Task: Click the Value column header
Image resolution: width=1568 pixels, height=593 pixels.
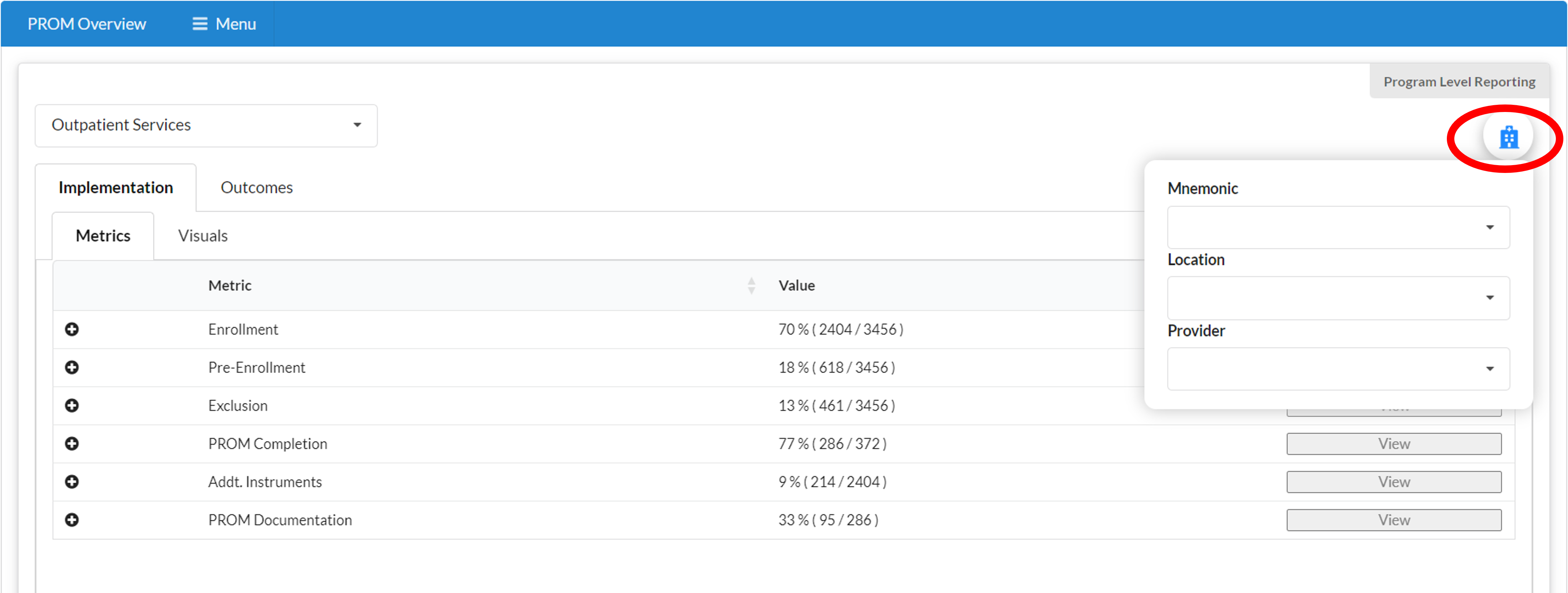Action: tap(796, 286)
